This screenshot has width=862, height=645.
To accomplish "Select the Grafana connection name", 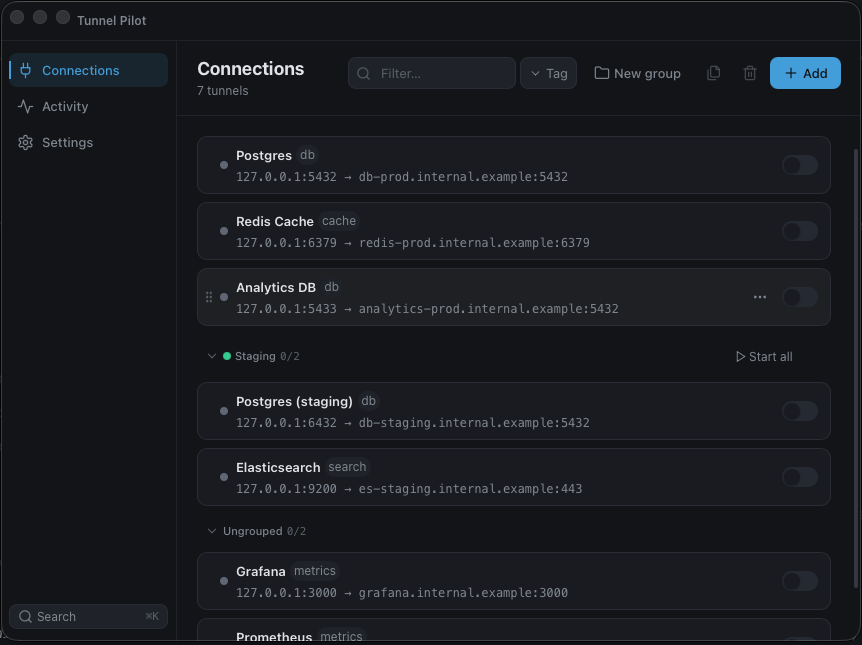I will pyautogui.click(x=261, y=571).
